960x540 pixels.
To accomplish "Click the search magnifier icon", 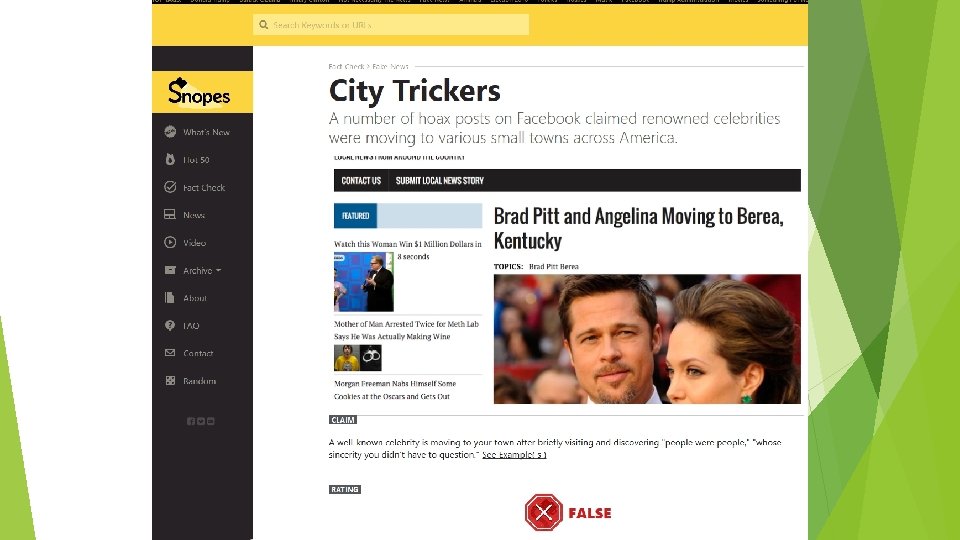I will pos(263,25).
